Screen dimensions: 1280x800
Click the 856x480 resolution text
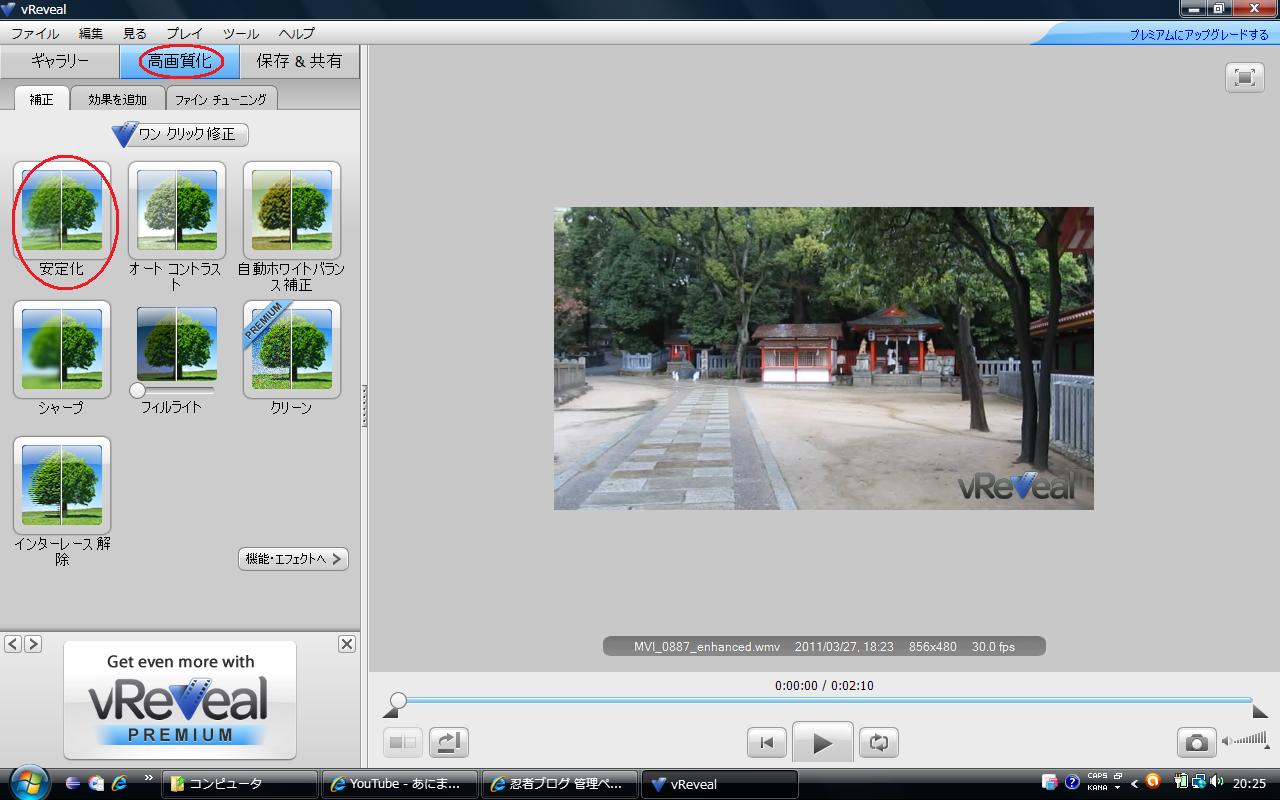932,647
